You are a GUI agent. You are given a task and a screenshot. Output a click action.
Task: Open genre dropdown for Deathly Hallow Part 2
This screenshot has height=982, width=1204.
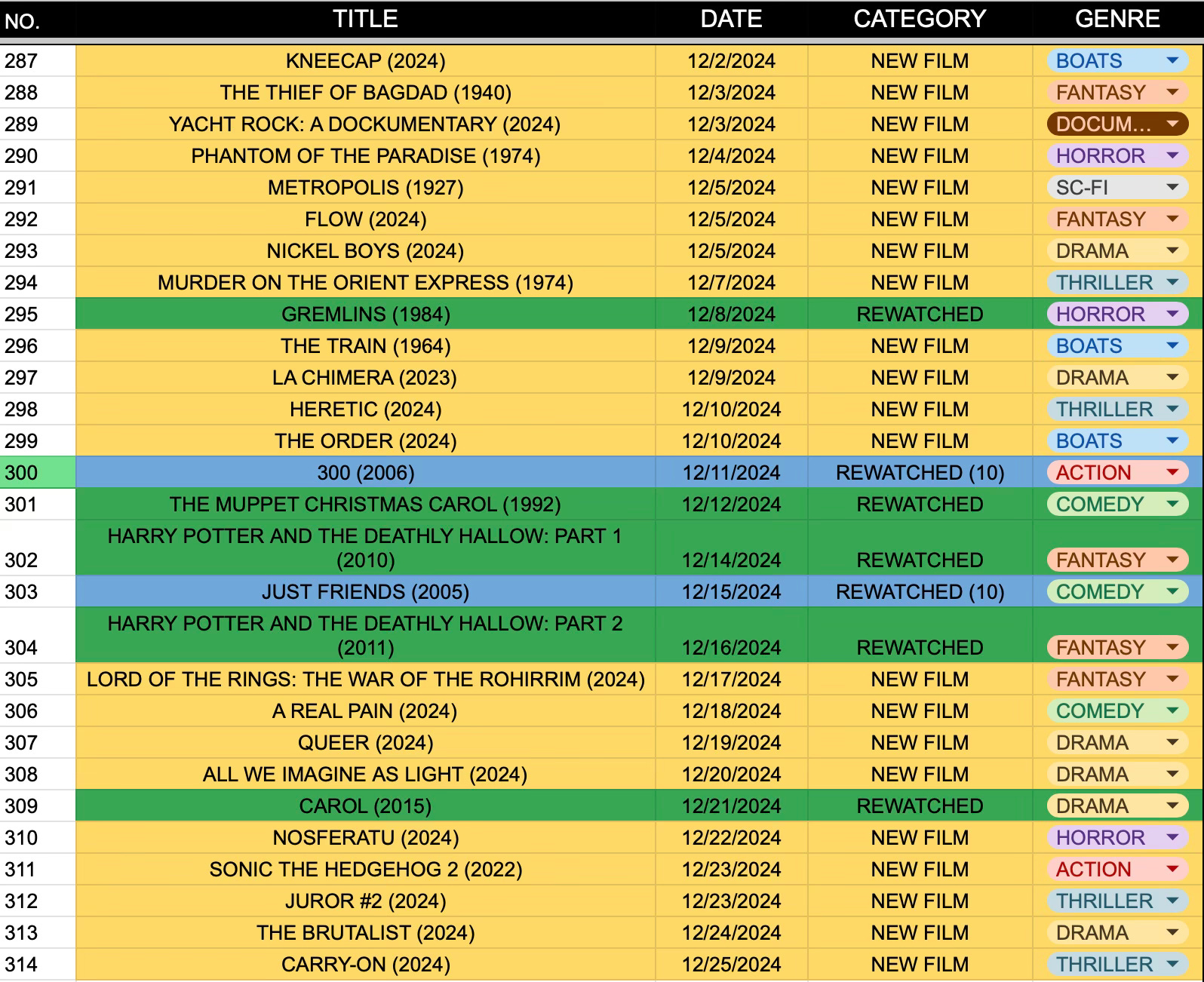tap(1117, 648)
